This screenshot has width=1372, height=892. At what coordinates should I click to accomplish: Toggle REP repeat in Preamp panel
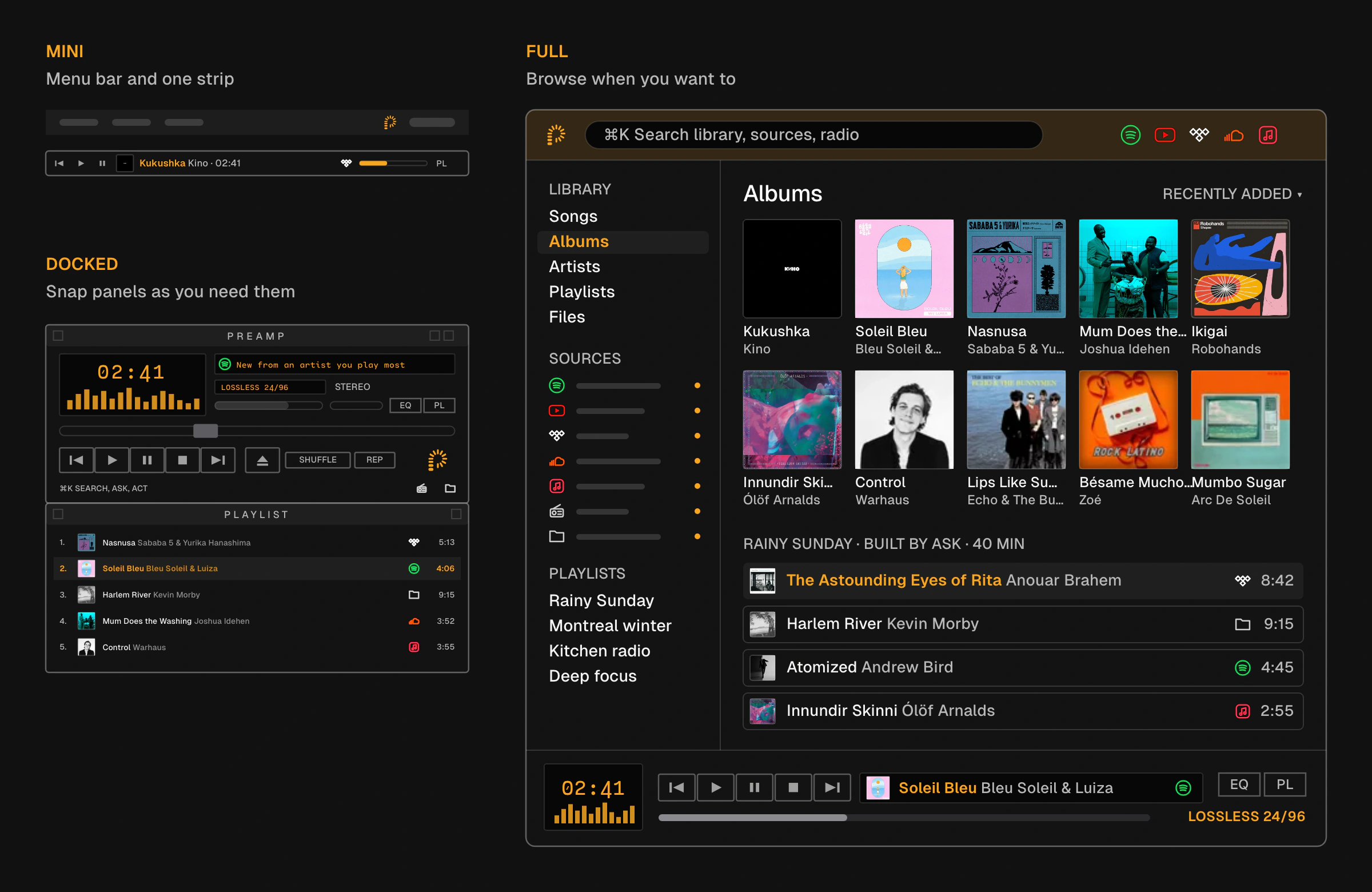pos(374,460)
